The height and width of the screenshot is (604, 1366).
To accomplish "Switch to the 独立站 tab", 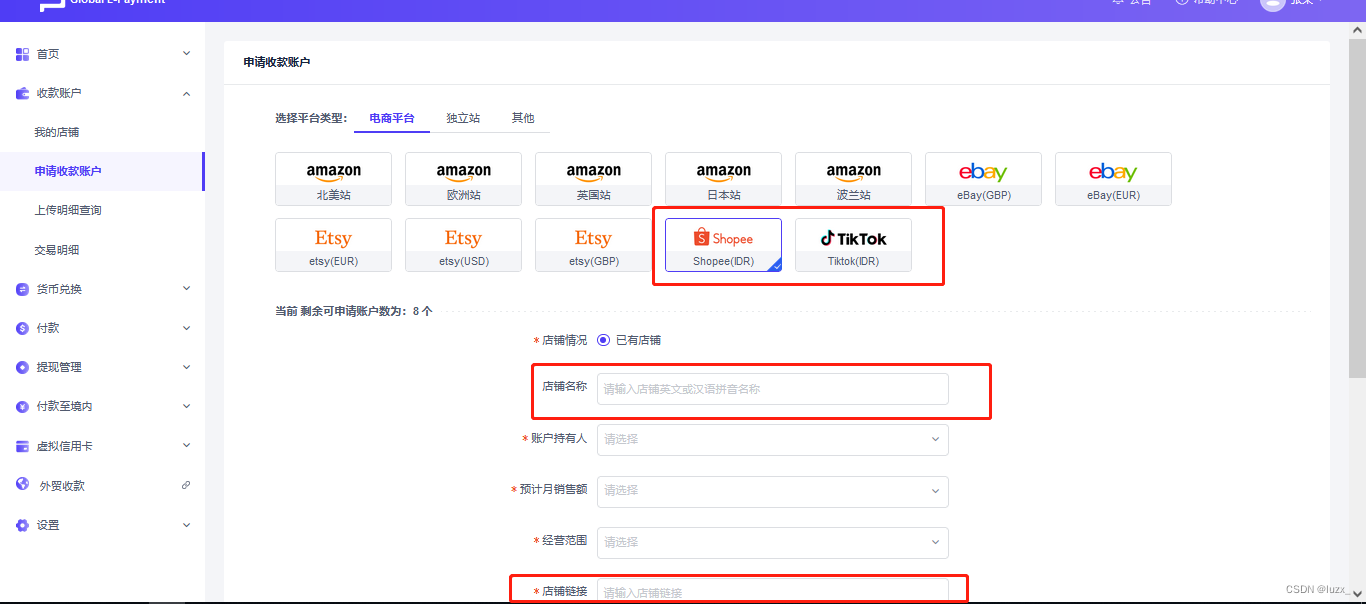I will [463, 118].
